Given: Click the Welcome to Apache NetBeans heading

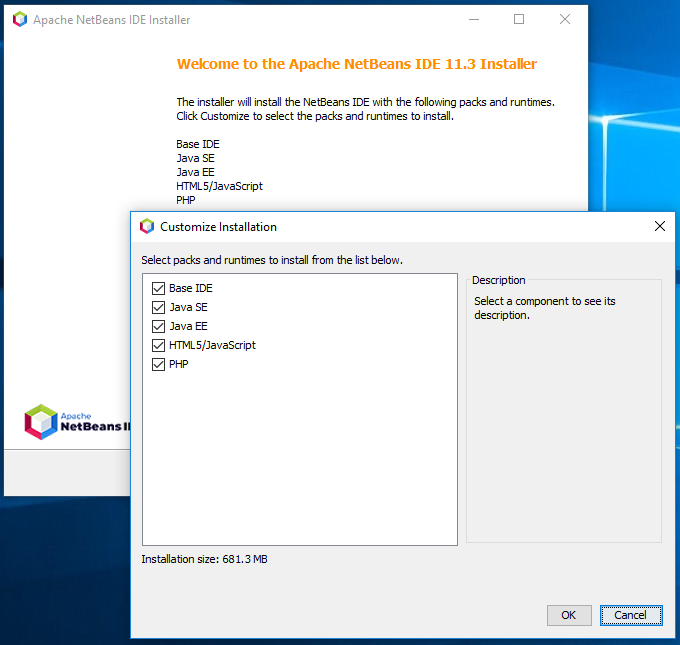Looking at the screenshot, I should [x=356, y=64].
